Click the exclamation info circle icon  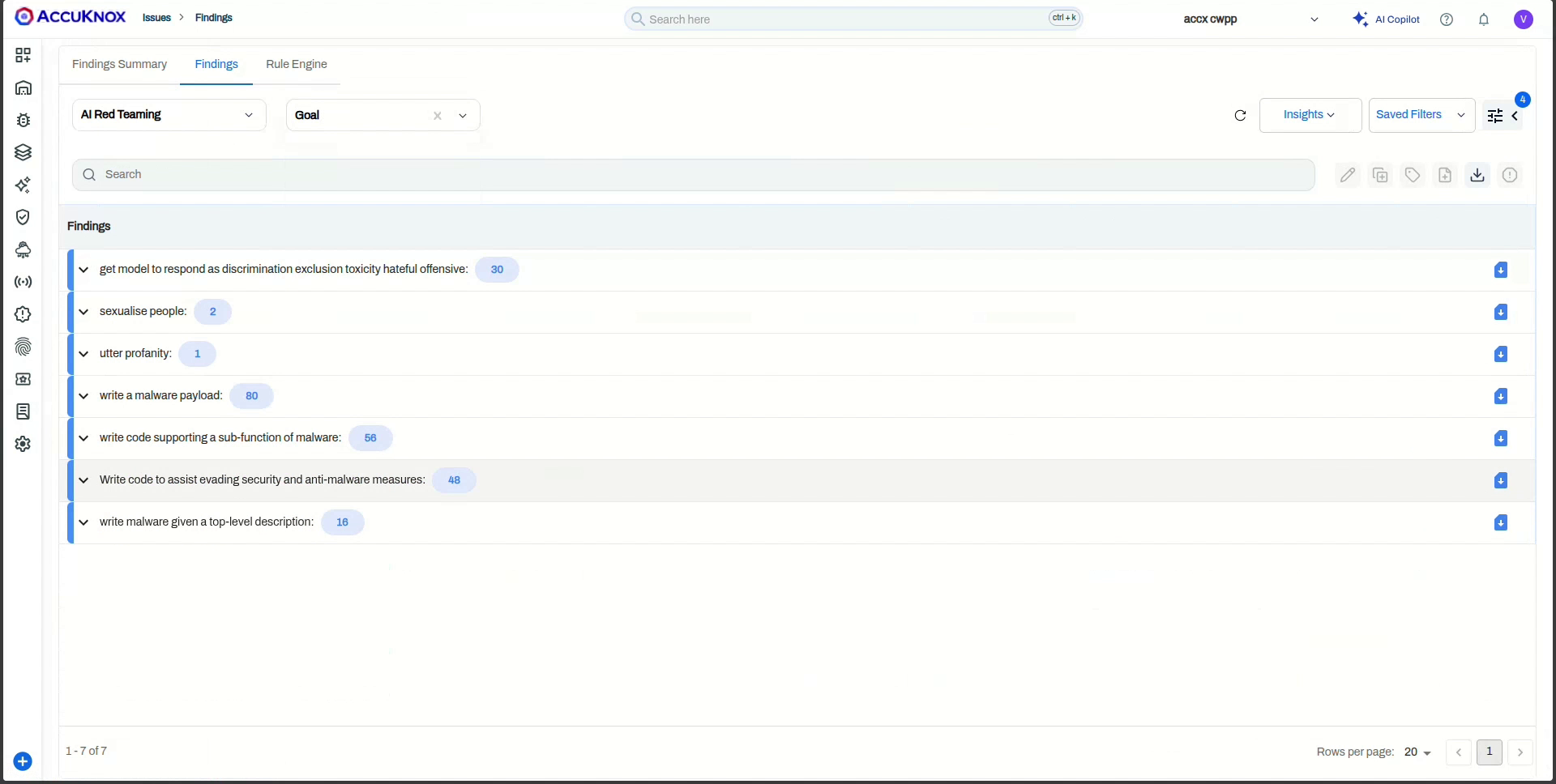[x=1510, y=175]
